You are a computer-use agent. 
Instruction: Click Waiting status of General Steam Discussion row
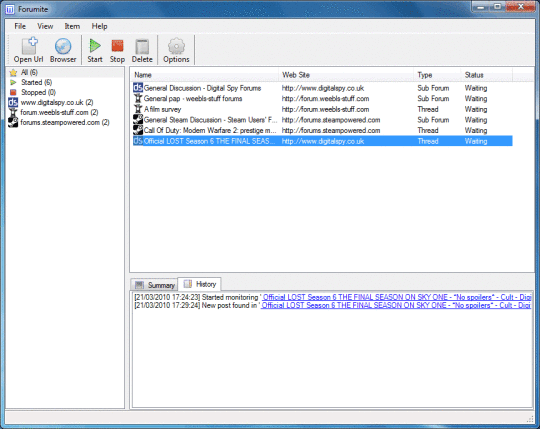tap(476, 120)
